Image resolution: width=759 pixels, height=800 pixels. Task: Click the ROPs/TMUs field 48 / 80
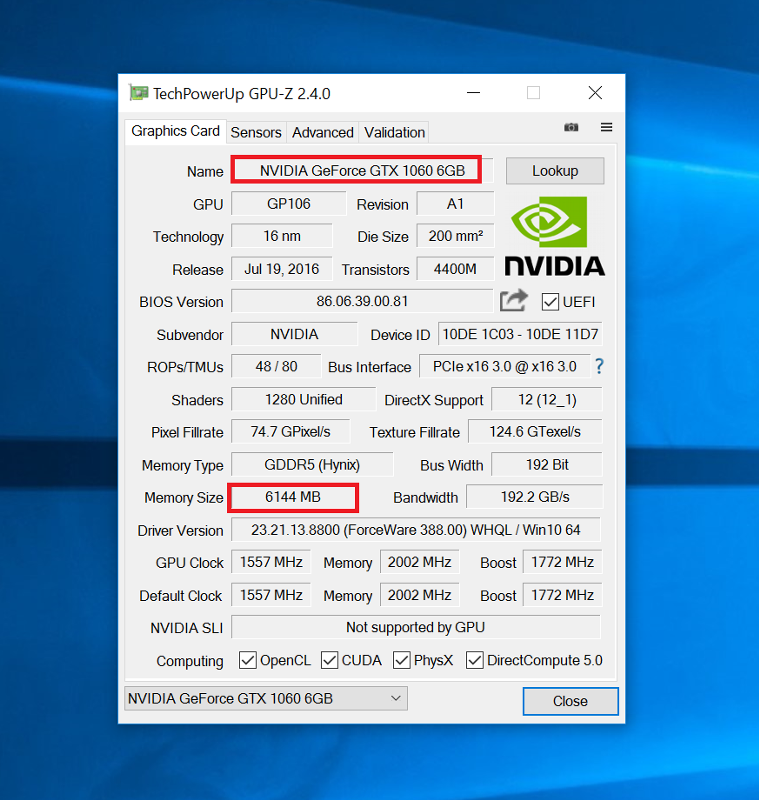coord(276,366)
